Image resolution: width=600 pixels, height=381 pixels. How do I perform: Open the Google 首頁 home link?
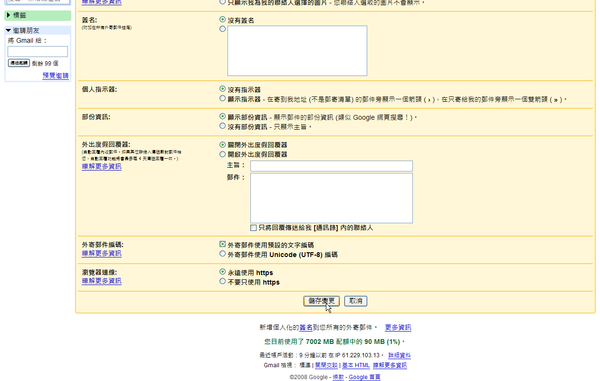tap(365, 377)
